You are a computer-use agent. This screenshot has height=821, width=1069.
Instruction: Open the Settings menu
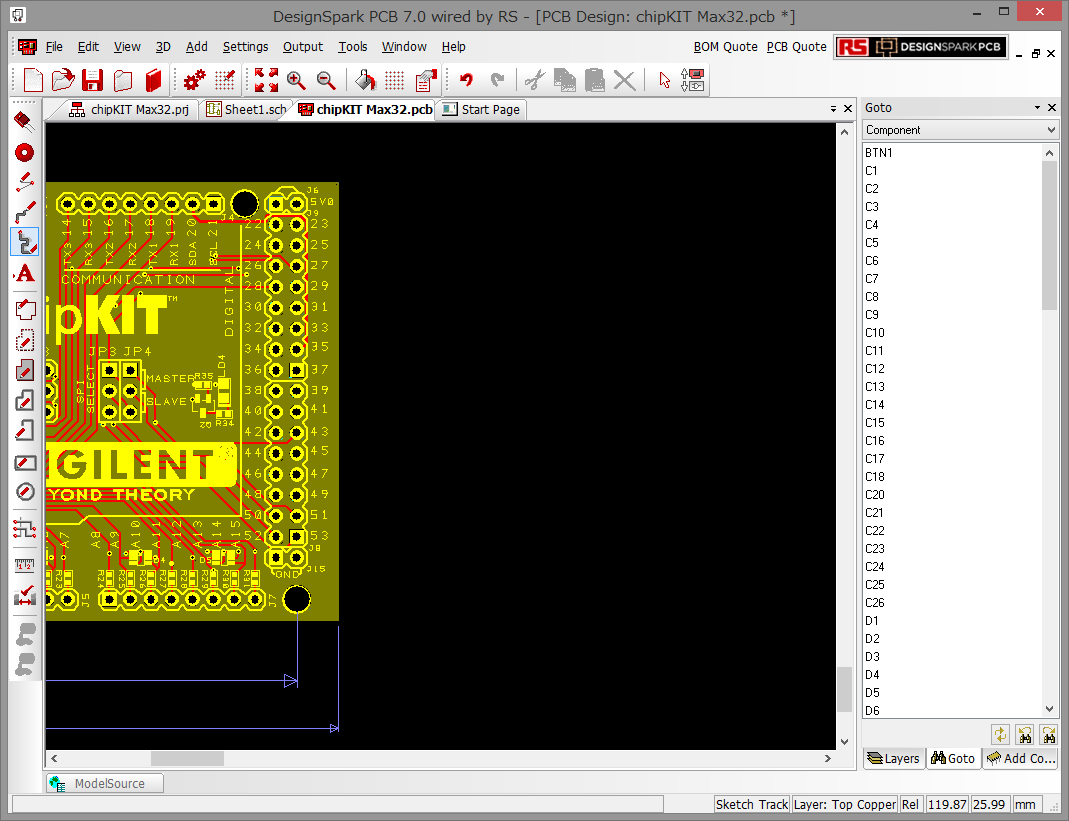click(245, 46)
